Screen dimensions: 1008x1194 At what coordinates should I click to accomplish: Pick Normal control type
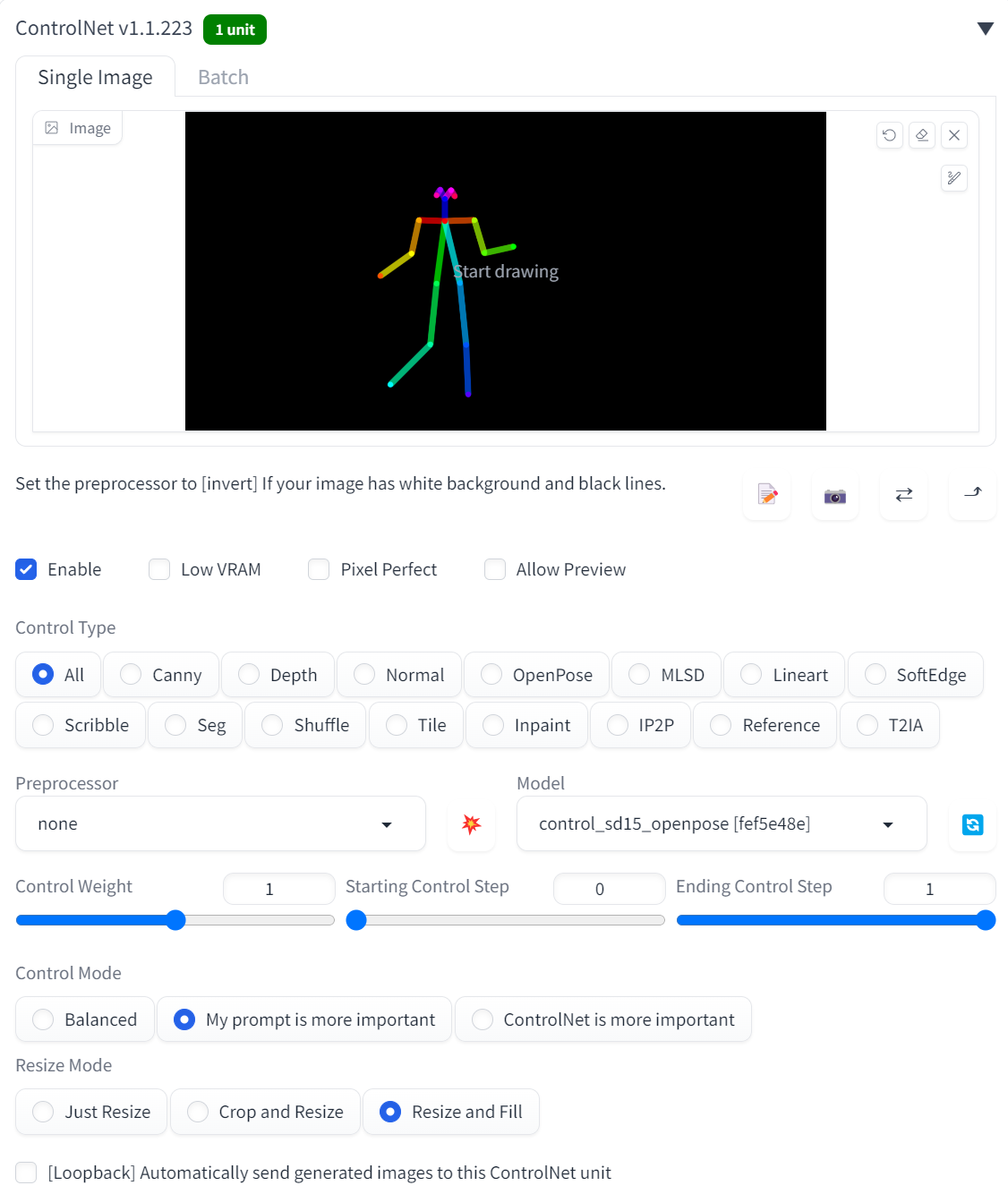[x=399, y=675]
